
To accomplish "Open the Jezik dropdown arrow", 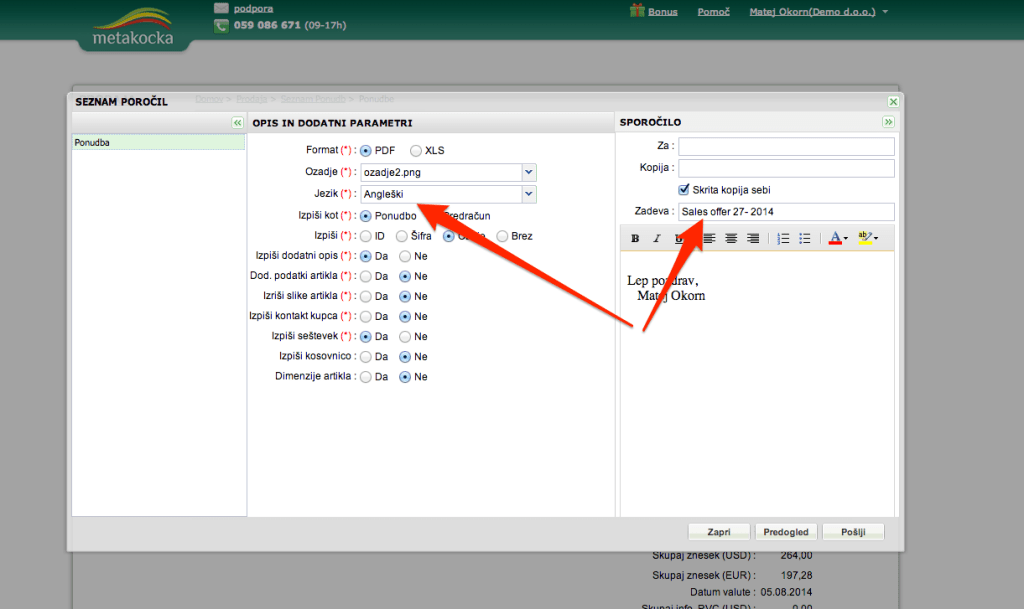I will click(x=529, y=194).
